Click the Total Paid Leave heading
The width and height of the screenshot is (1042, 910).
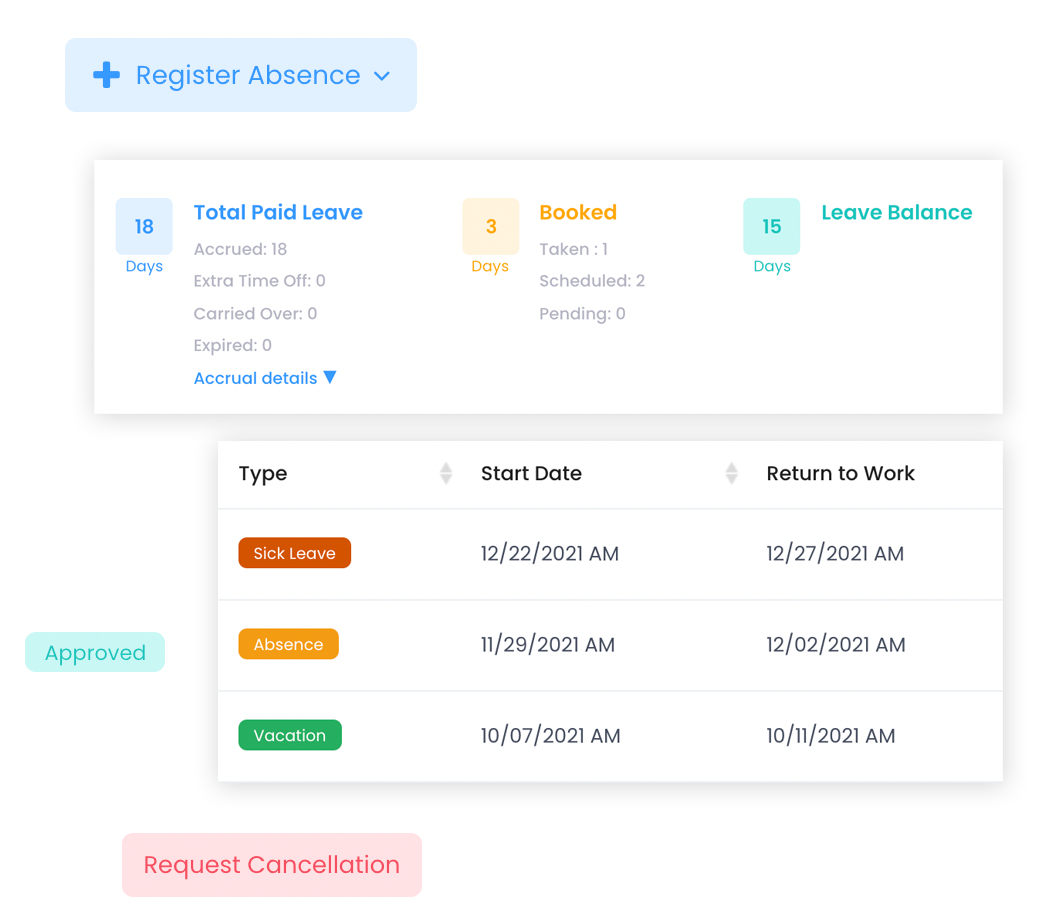278,212
